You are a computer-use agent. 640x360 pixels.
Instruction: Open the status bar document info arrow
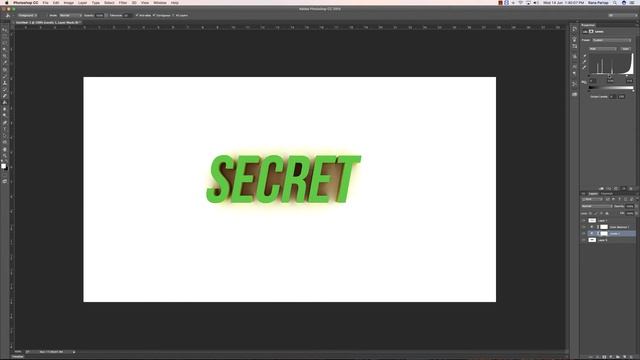[74, 351]
